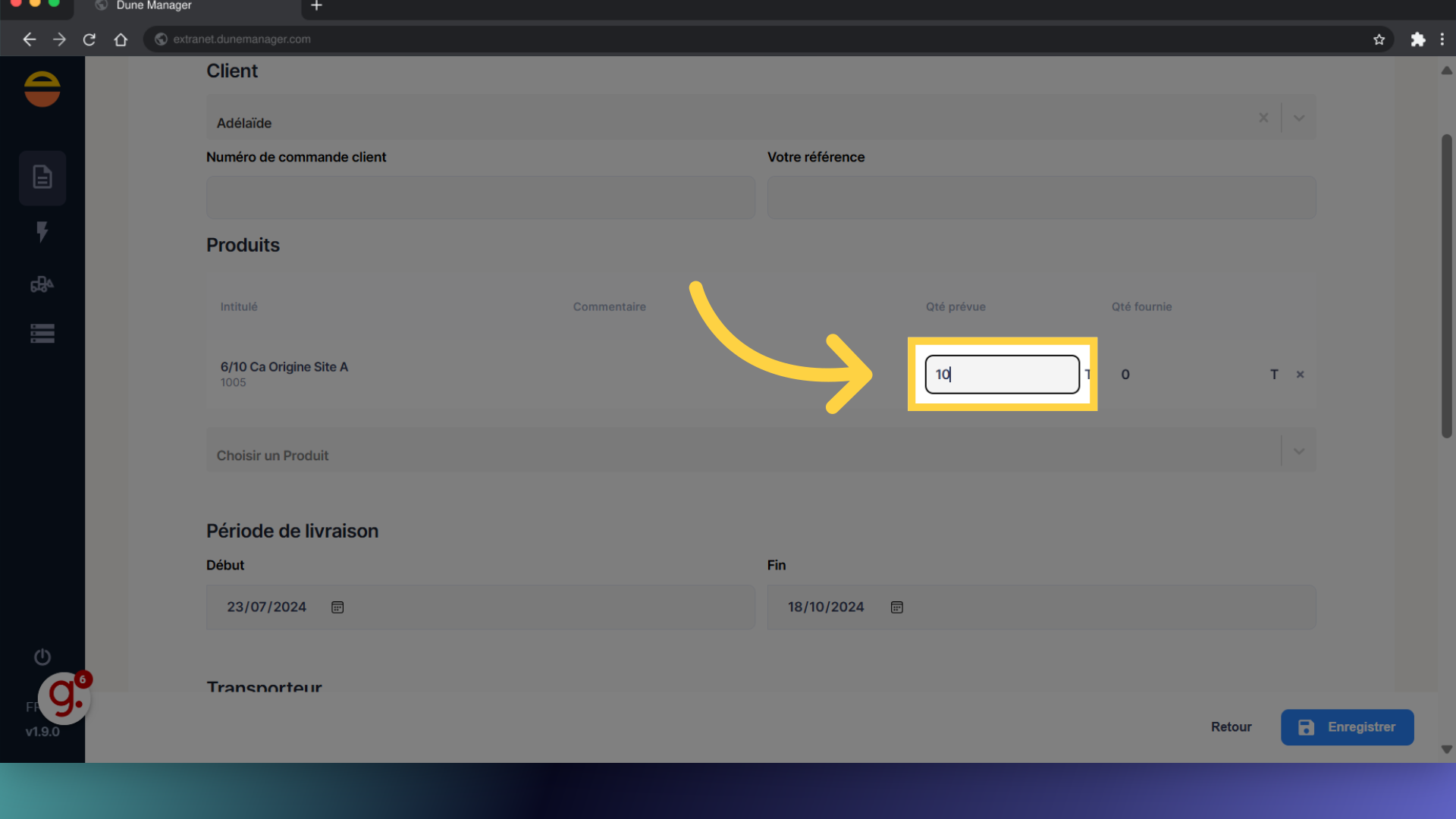The height and width of the screenshot is (819, 1456).
Task: Click the Qté prévue quantity field
Action: [1002, 375]
